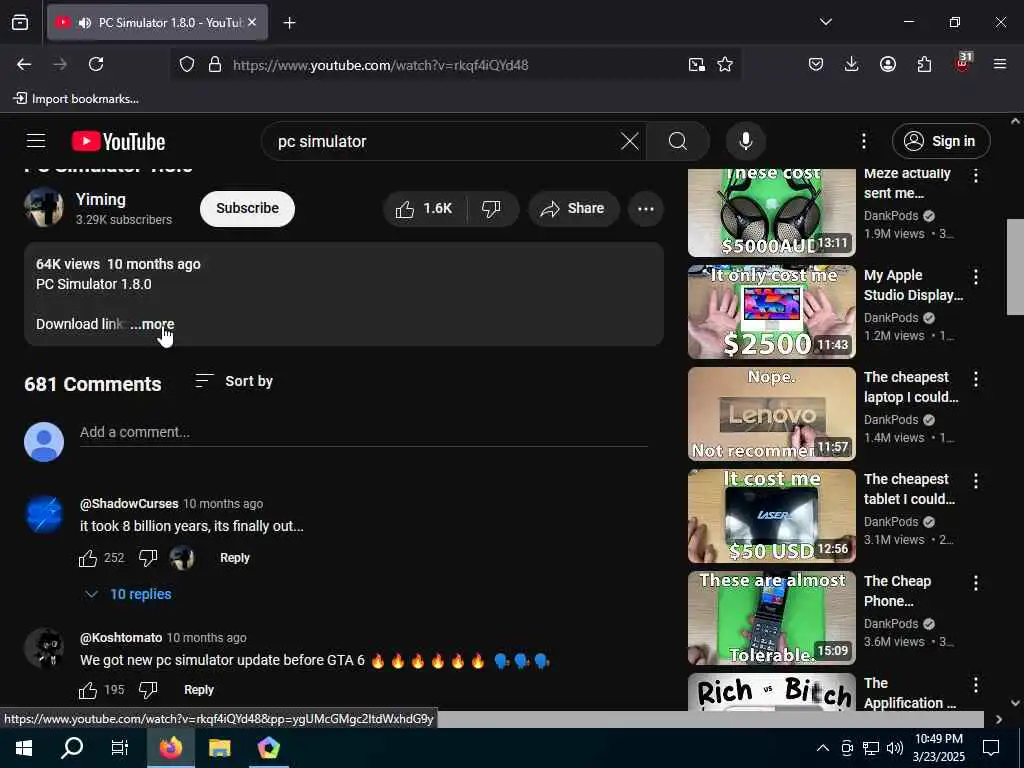Open the Lenovo cheapest laptop thumbnail

771,413
